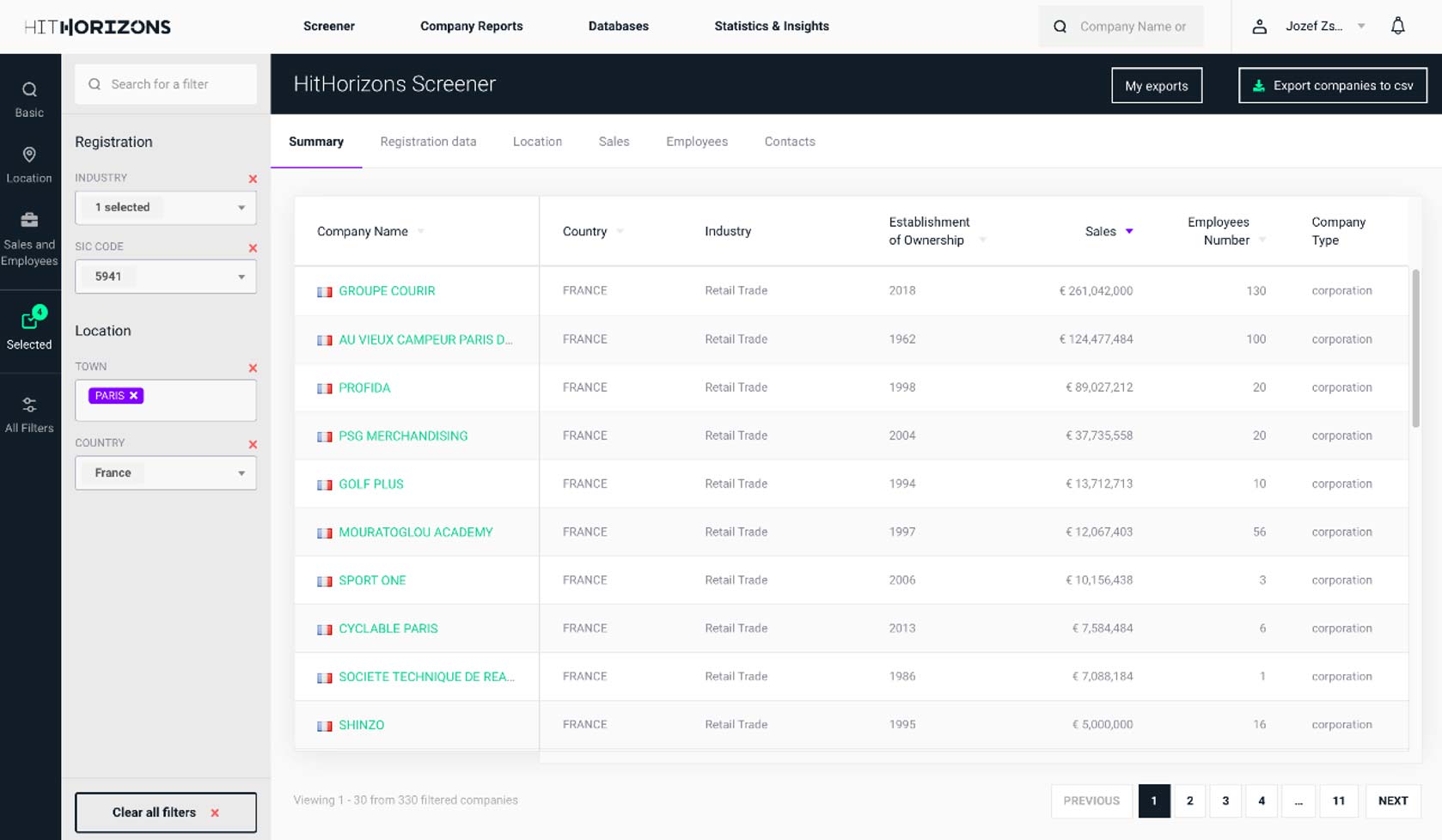Open Databases in the top navigation

pyautogui.click(x=619, y=27)
